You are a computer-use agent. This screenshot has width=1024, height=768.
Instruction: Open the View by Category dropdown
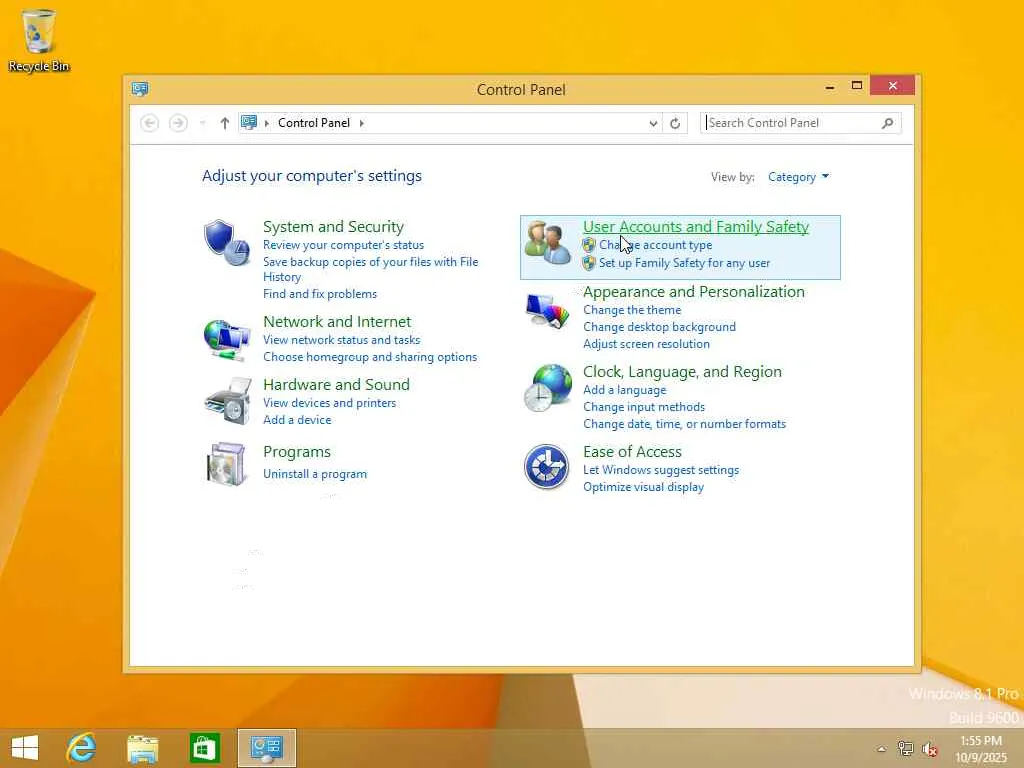click(798, 177)
